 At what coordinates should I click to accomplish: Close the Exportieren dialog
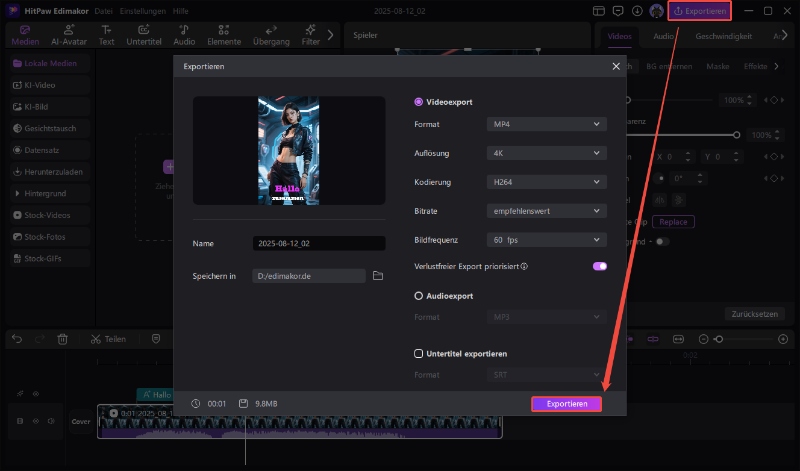616,66
